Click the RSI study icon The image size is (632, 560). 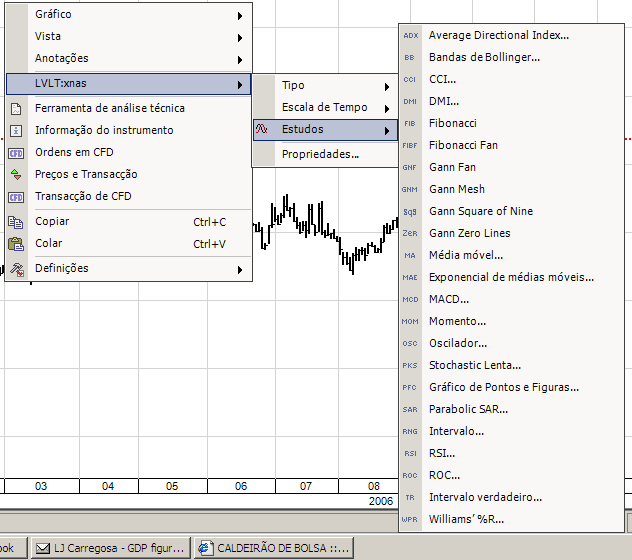click(410, 454)
